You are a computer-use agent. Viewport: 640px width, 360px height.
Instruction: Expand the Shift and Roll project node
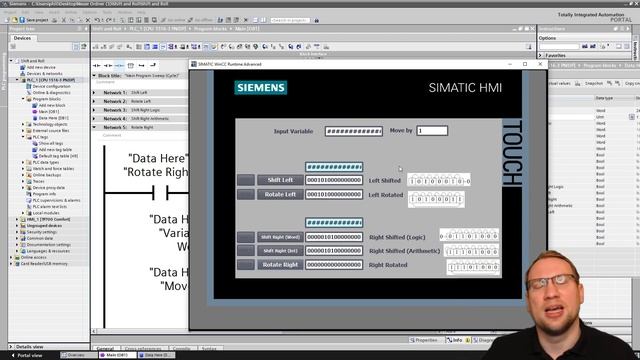[x=11, y=61]
